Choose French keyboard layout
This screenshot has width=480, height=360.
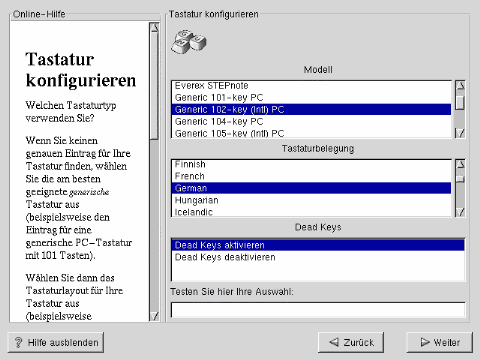(311, 176)
